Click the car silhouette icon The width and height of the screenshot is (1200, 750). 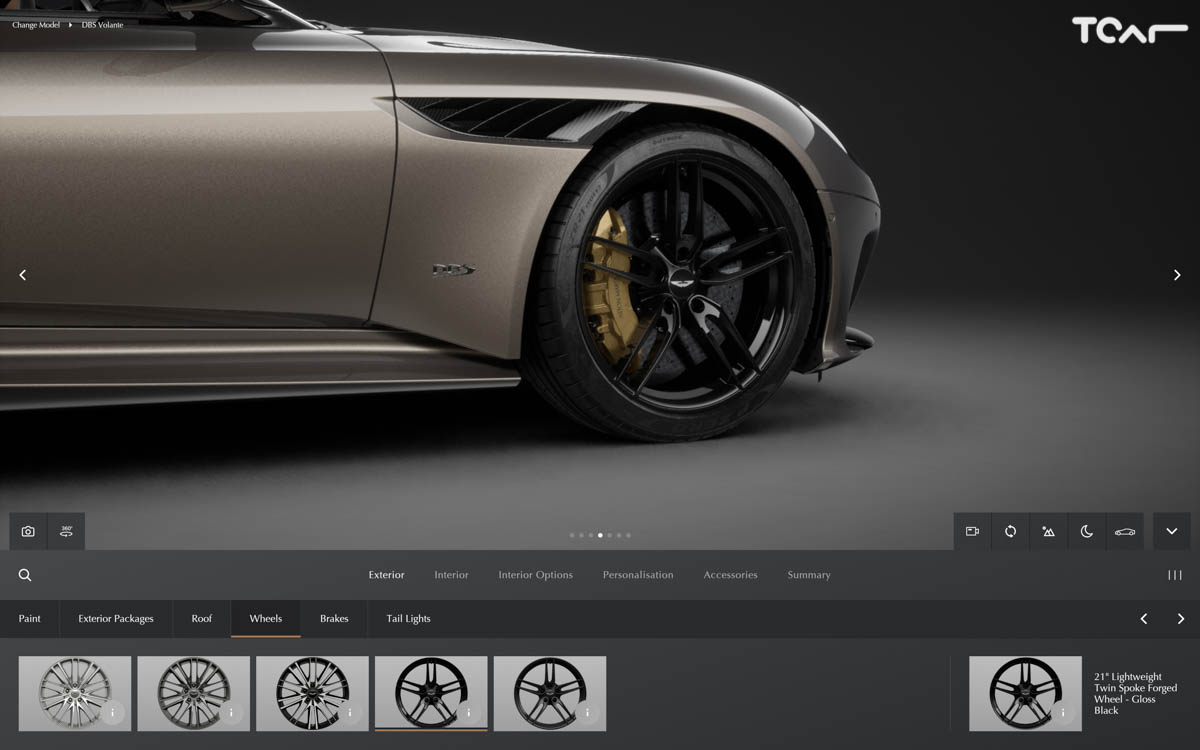pyautogui.click(x=1124, y=532)
